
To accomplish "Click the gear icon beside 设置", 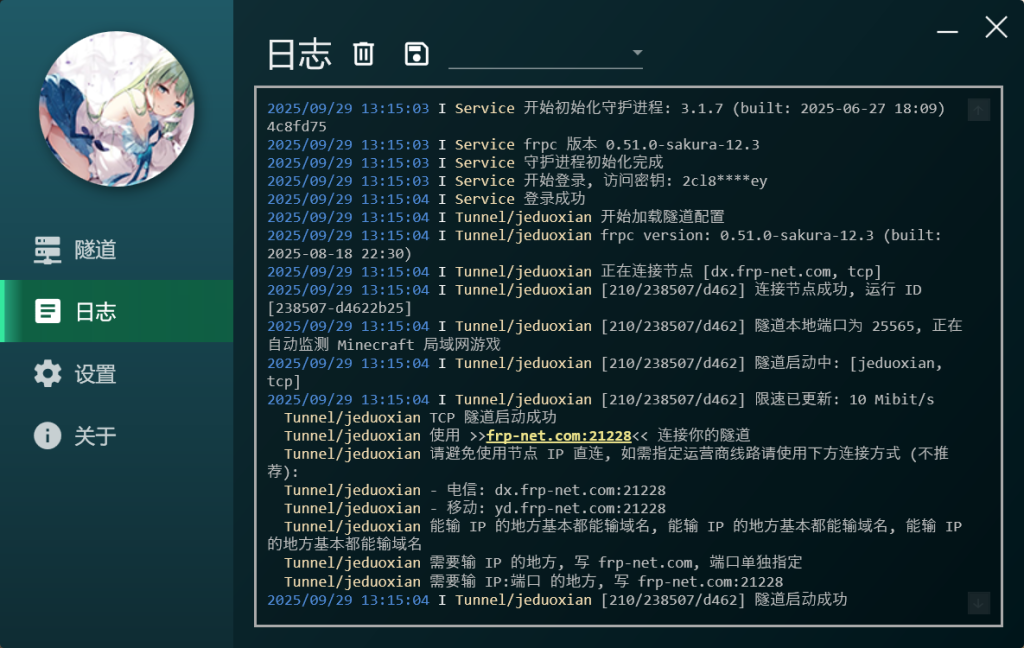I will (47, 374).
